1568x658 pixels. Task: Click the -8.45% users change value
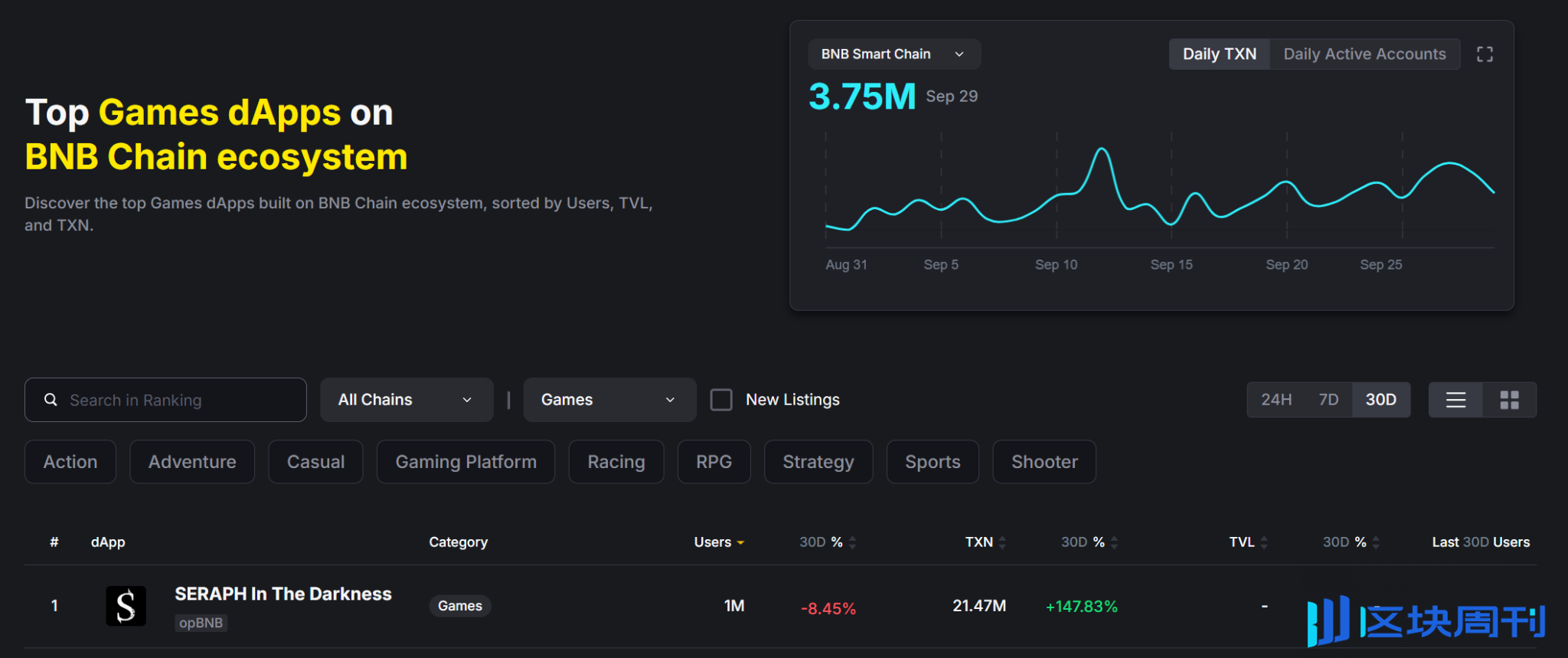(828, 609)
